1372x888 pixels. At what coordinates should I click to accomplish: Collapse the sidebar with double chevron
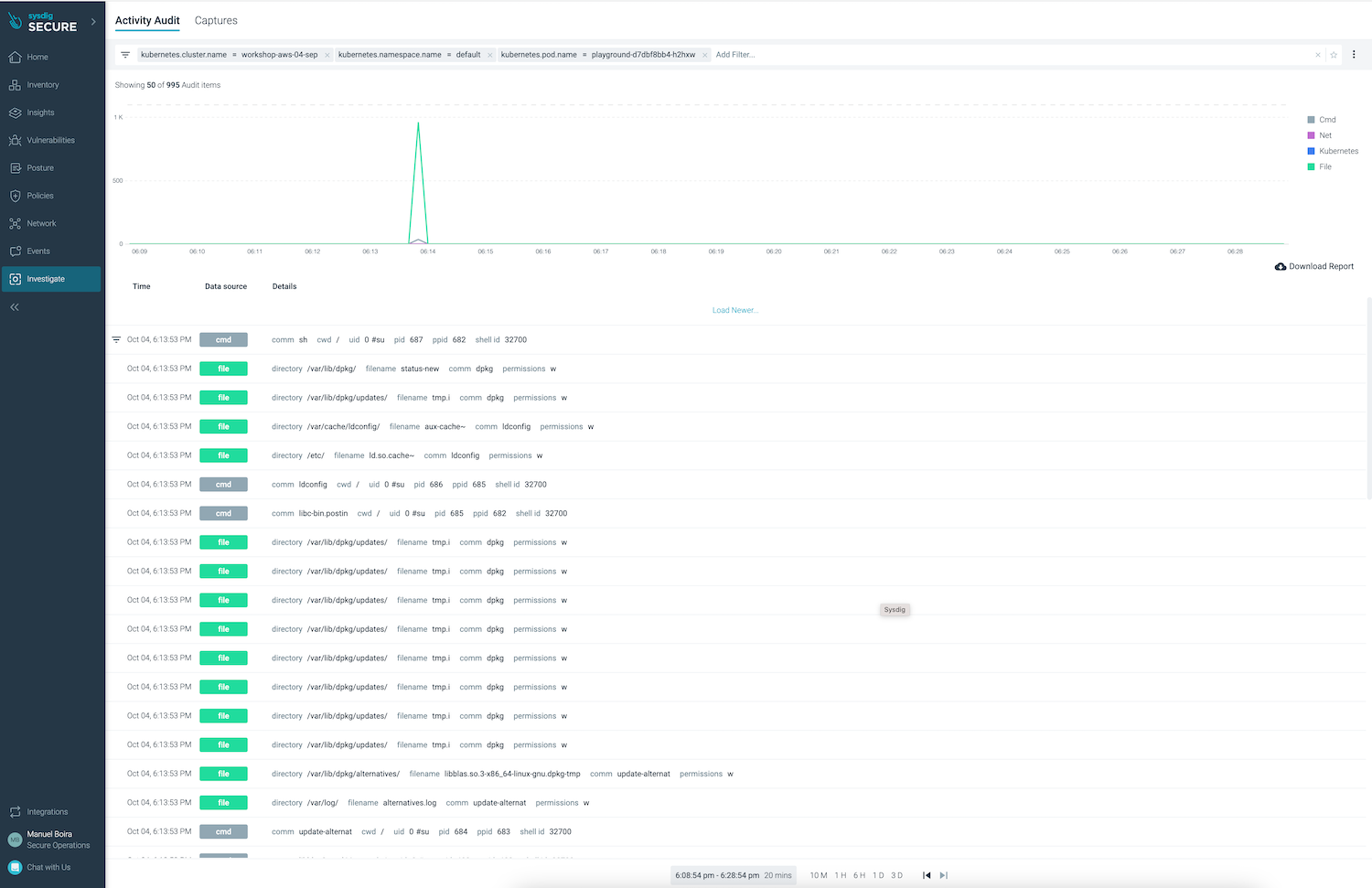point(15,307)
